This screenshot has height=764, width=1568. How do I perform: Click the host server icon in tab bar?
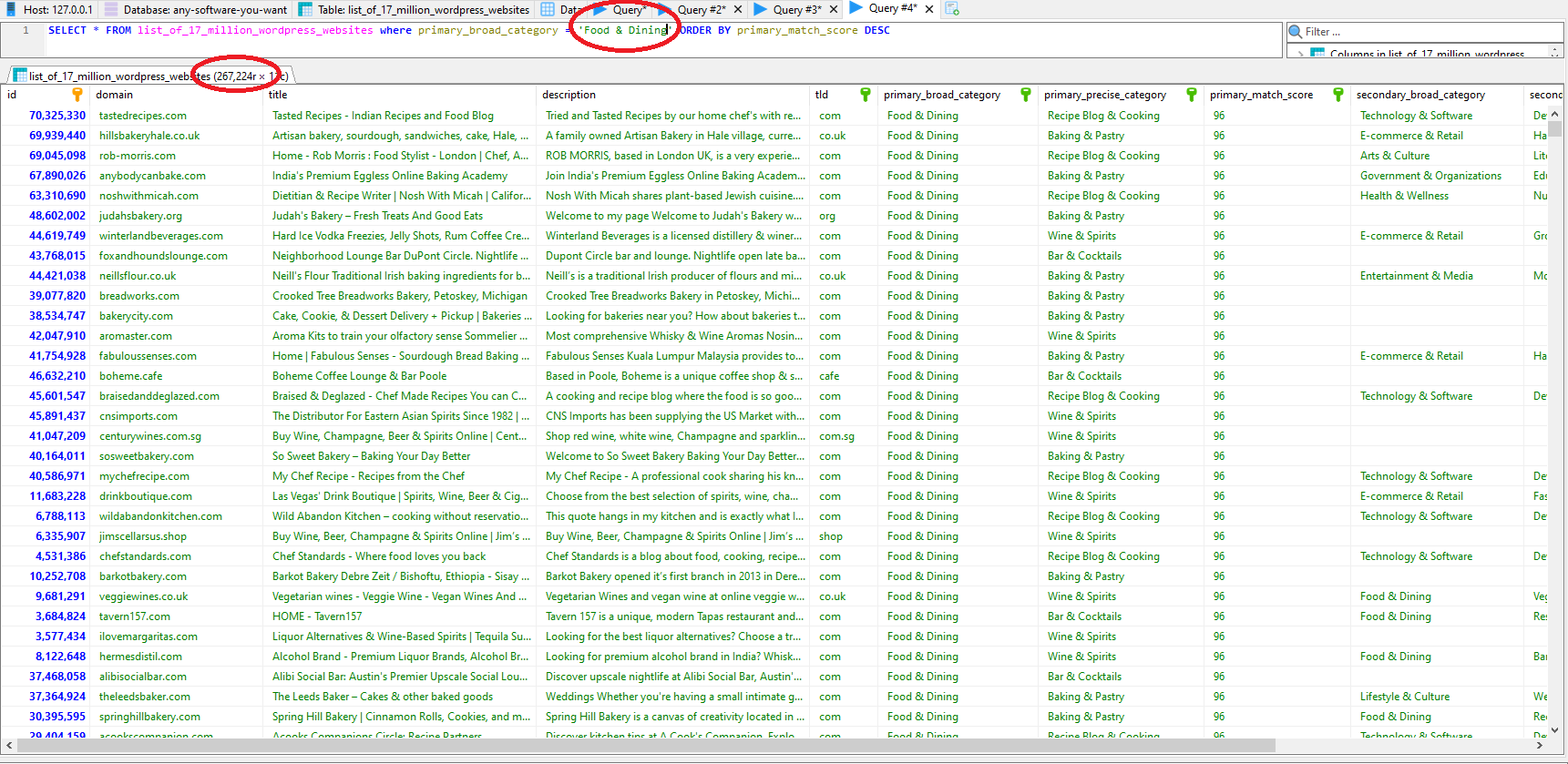coord(11,9)
